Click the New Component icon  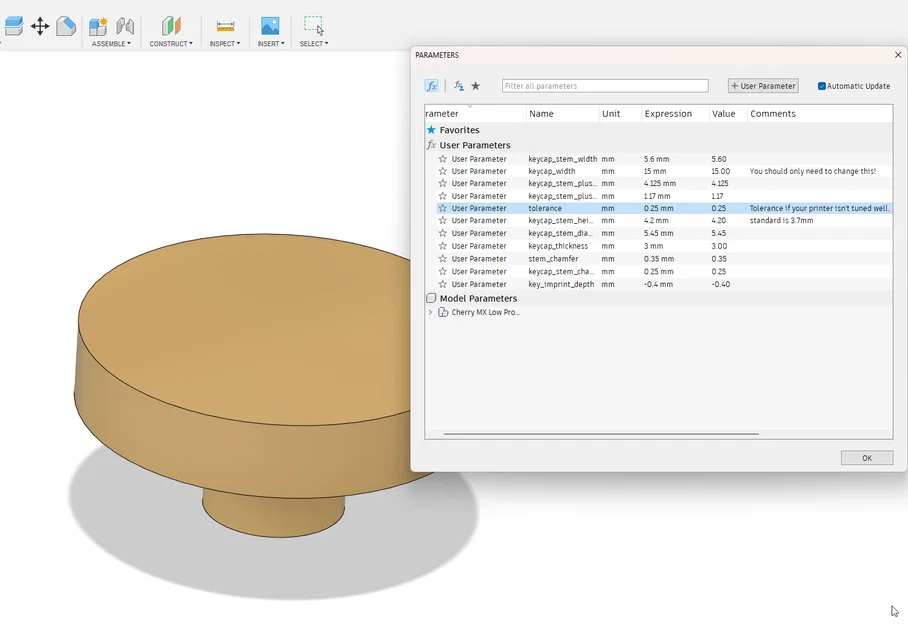point(98,26)
